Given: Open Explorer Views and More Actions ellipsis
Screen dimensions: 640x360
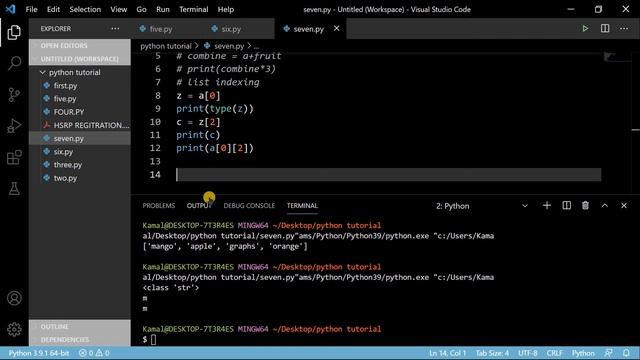Looking at the screenshot, I should [x=116, y=29].
